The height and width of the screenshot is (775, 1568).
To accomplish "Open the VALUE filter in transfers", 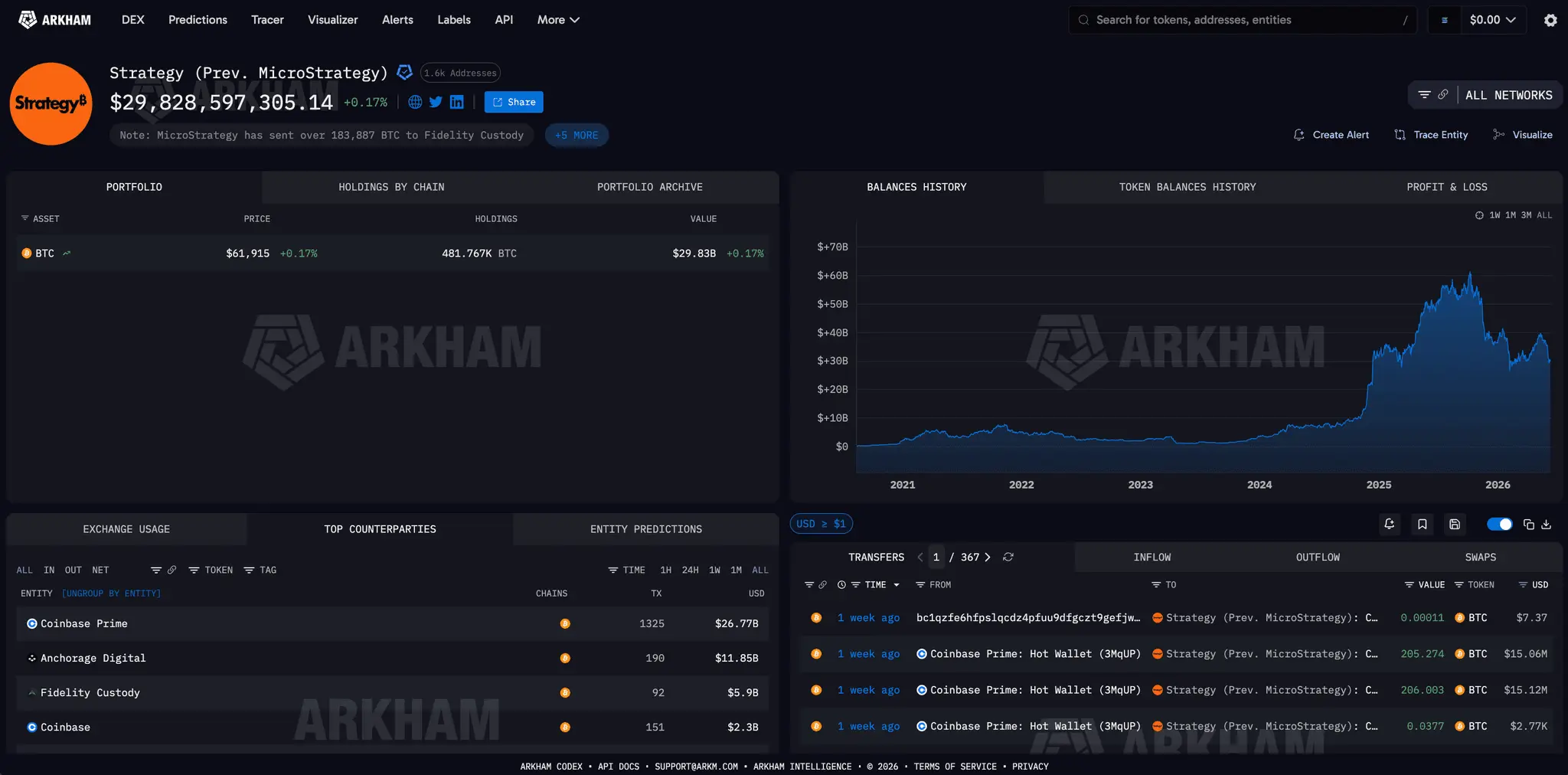I will pos(1425,585).
